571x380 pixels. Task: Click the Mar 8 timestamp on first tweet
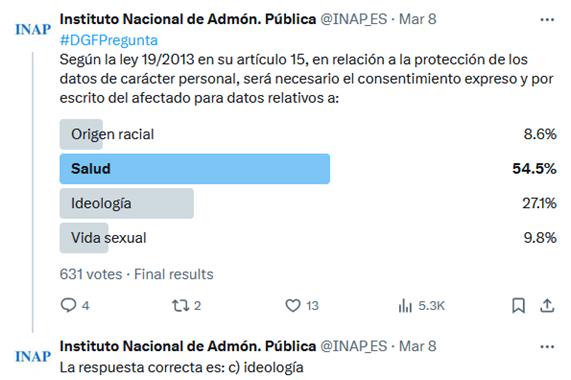tap(417, 19)
